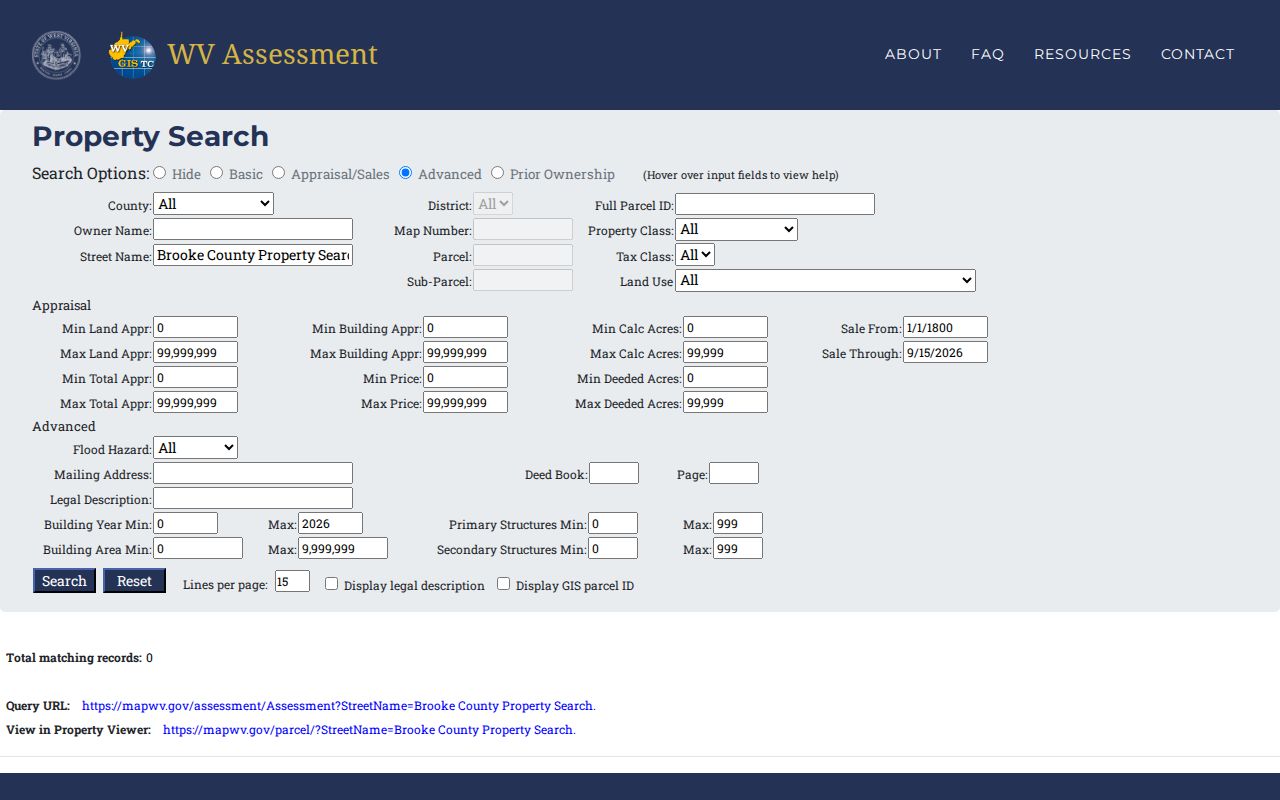Click the WV GIS TC logo

point(132,55)
